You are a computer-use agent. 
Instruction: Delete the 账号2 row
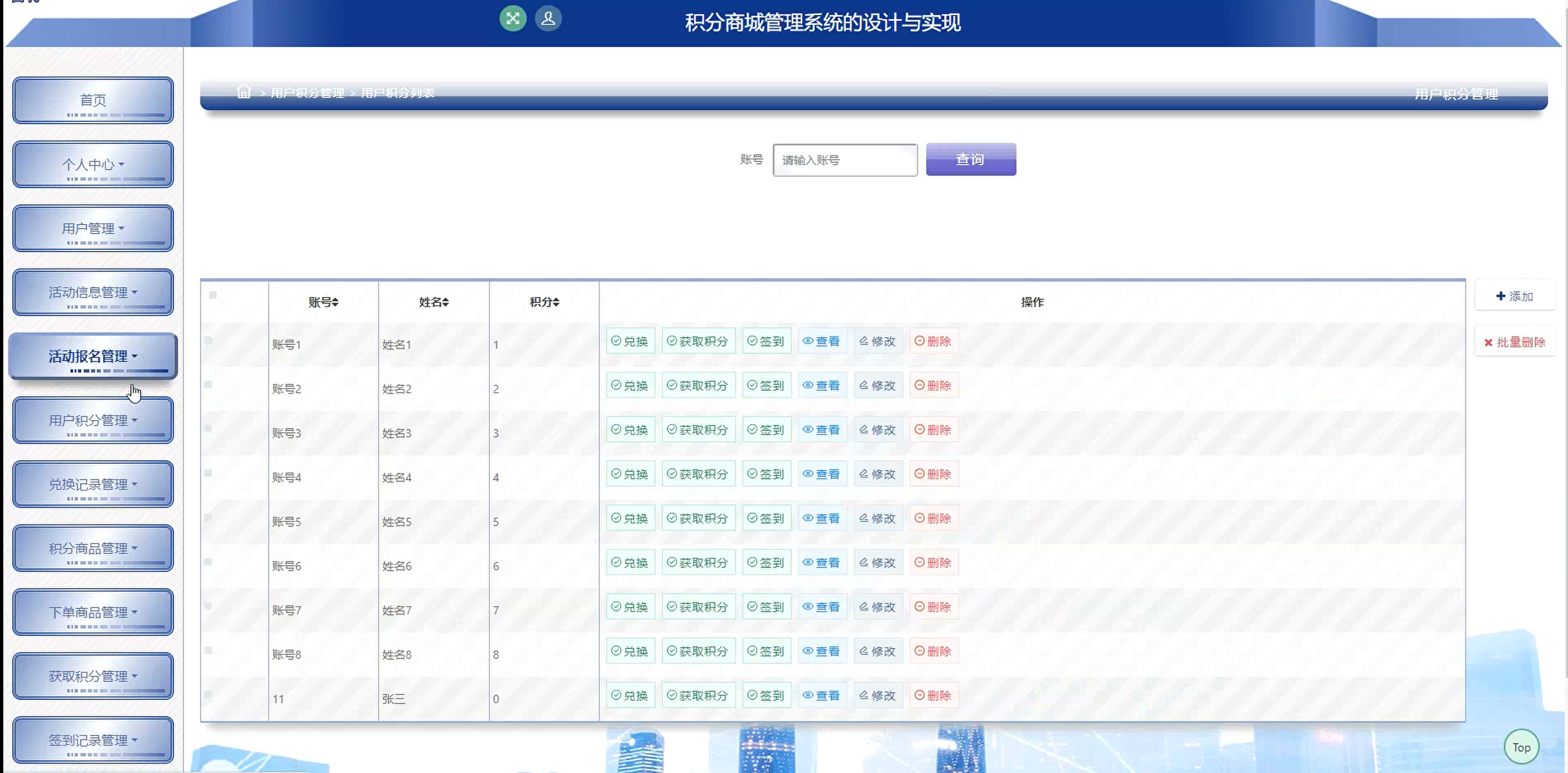pos(934,385)
